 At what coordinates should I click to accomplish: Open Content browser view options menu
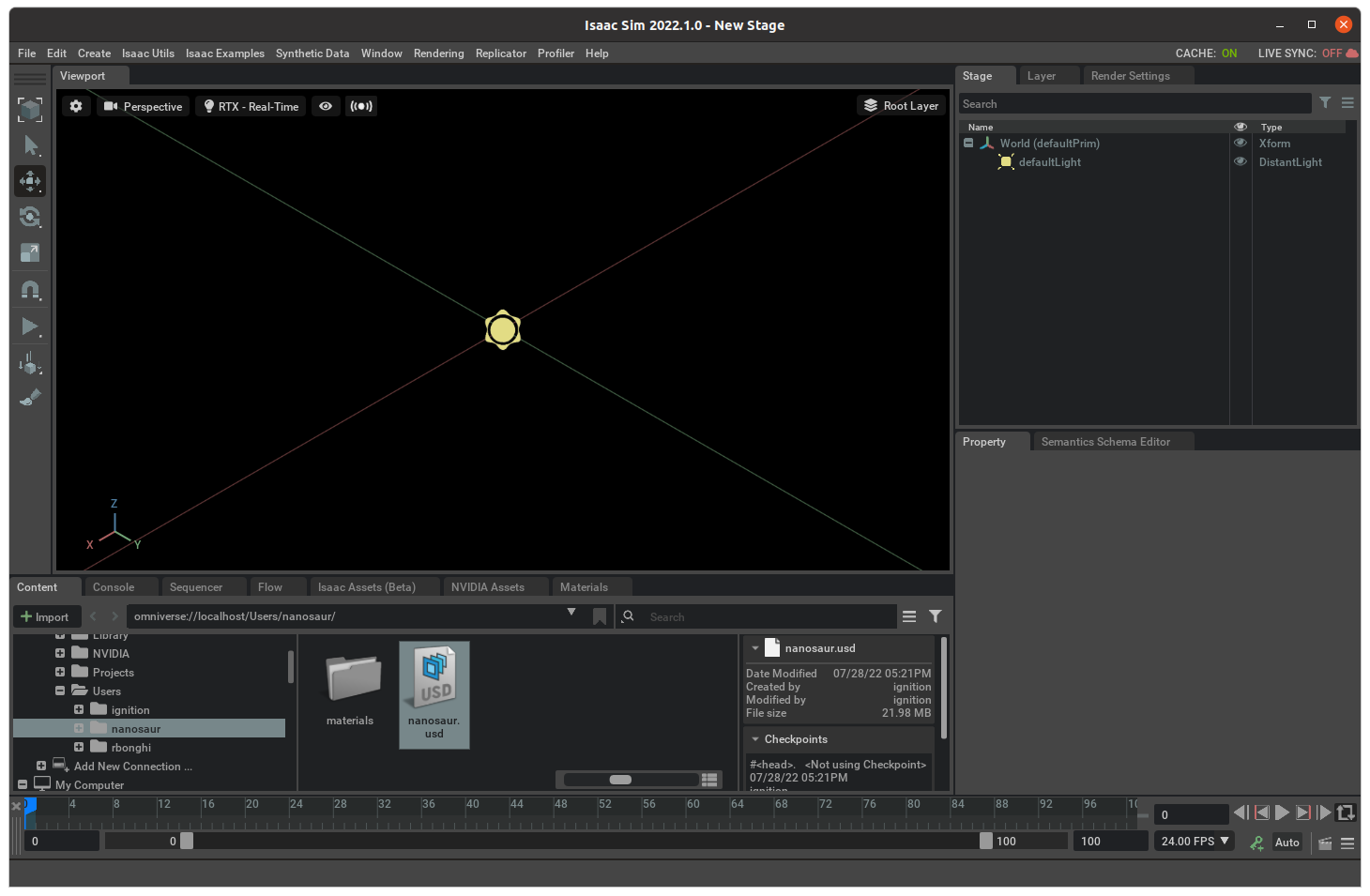pyautogui.click(x=909, y=616)
